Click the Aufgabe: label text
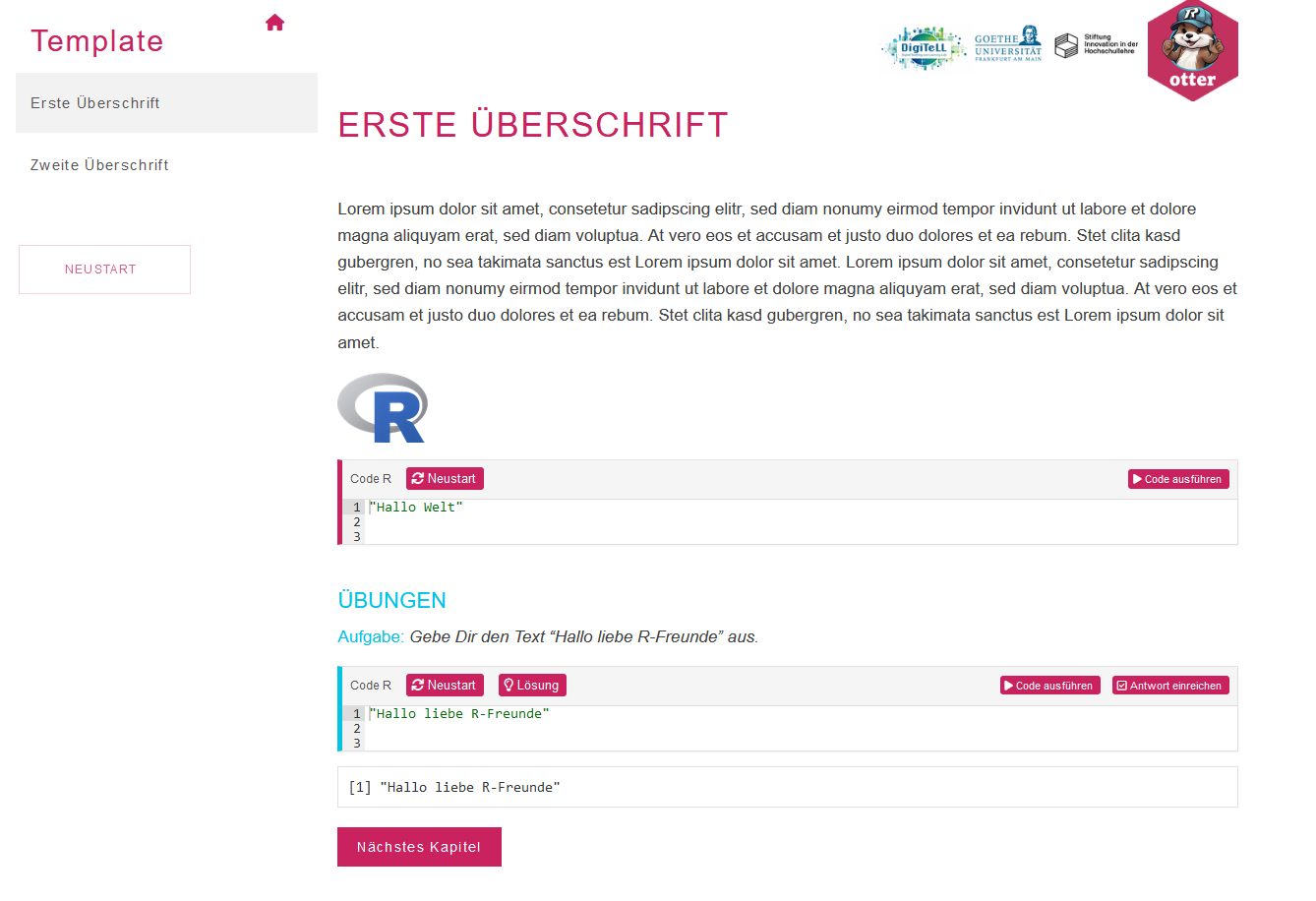Screen dimensions: 1316x901 tap(371, 636)
